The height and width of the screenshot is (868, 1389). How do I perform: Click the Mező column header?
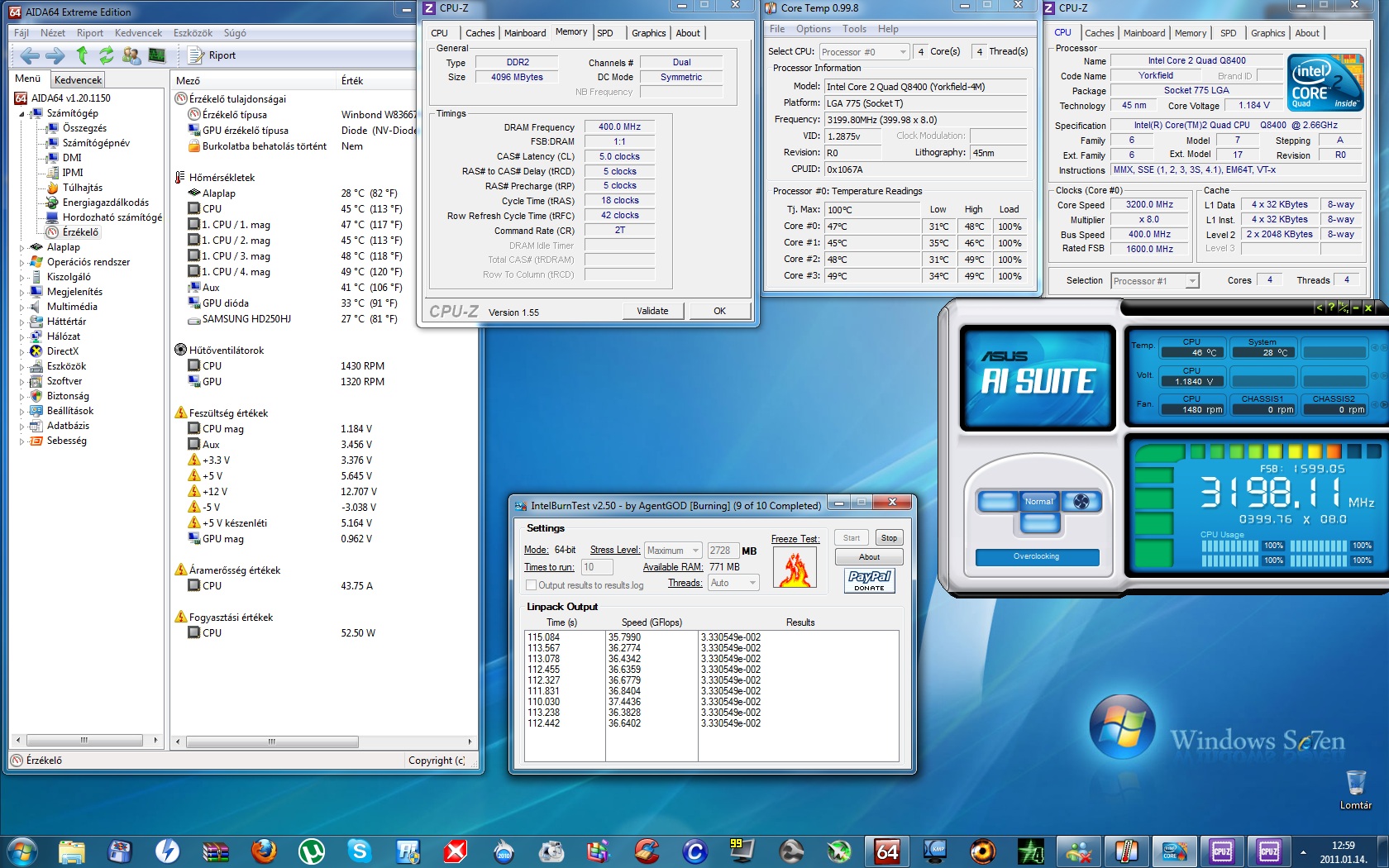pyautogui.click(x=253, y=80)
